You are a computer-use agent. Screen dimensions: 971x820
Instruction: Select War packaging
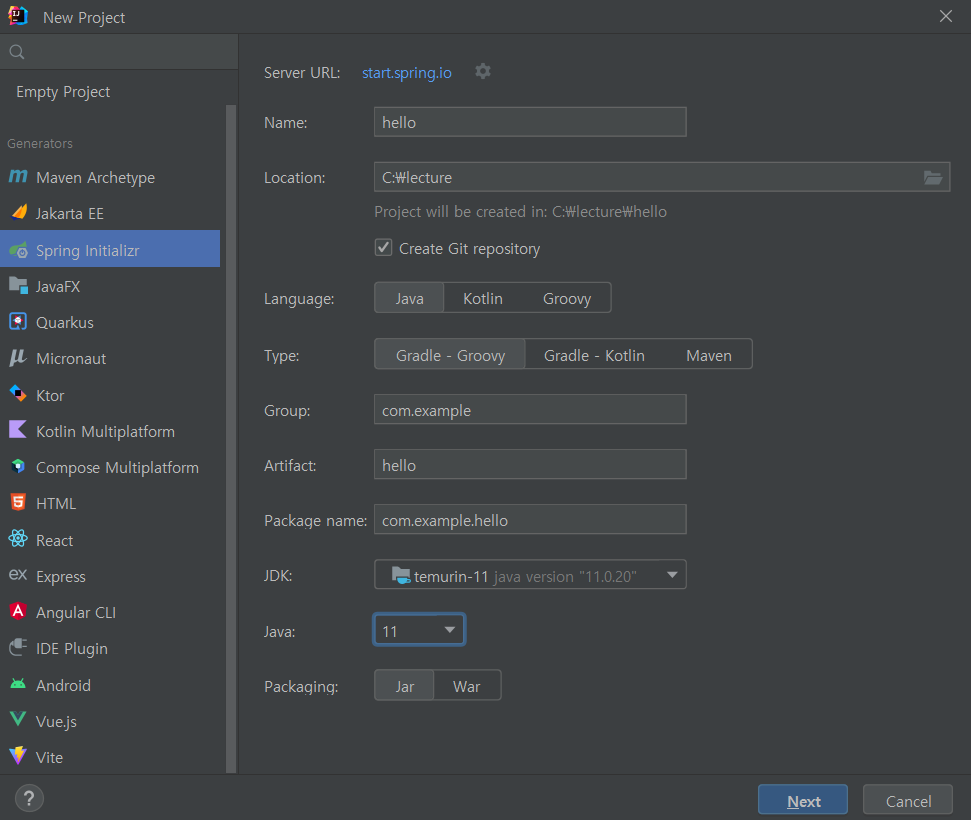click(x=467, y=686)
